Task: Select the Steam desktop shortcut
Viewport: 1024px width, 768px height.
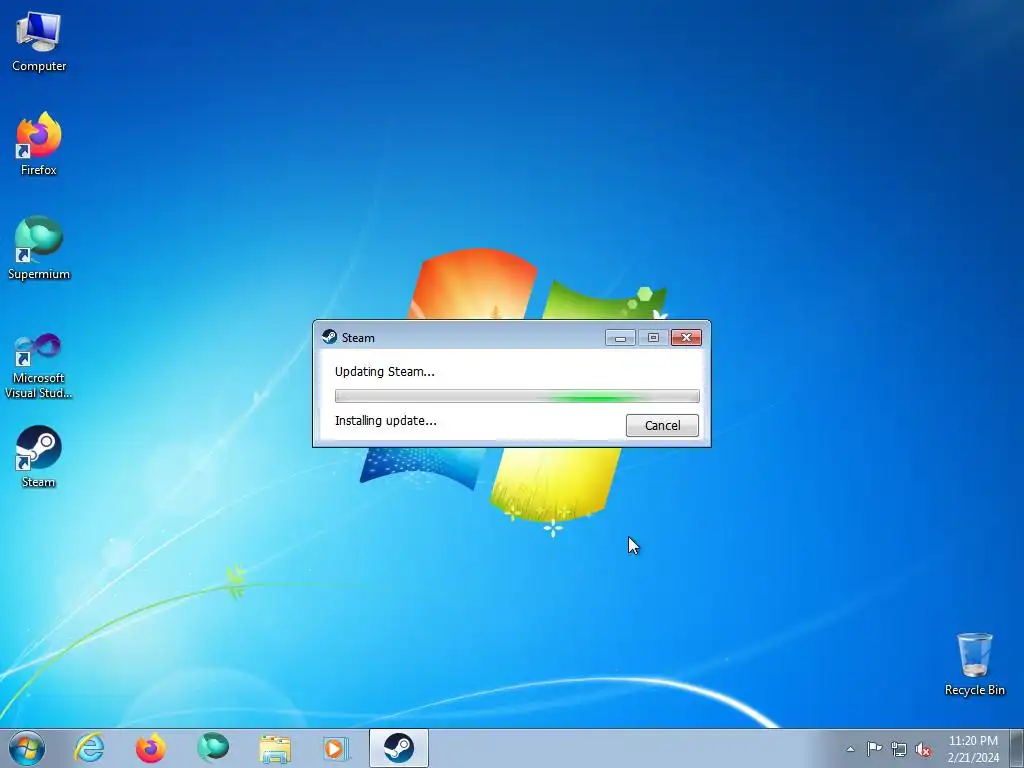Action: 39,456
